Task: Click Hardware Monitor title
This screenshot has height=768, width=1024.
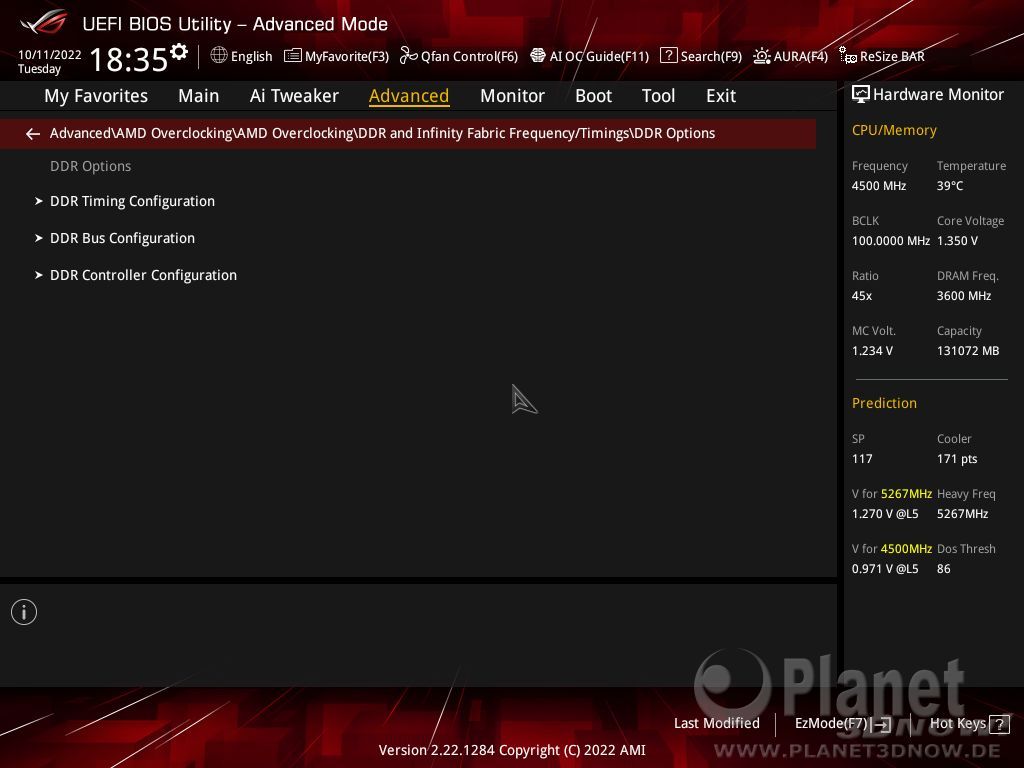Action: pyautogui.click(x=938, y=95)
